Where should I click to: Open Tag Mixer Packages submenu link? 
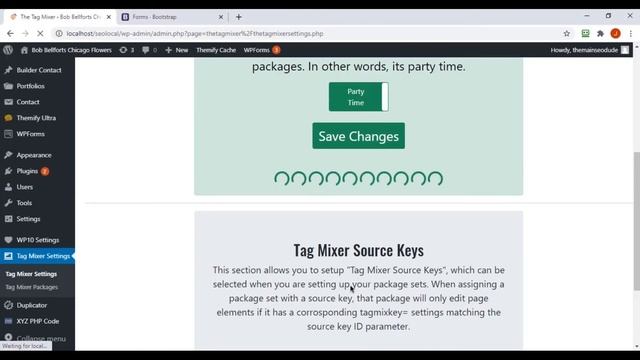point(31,287)
